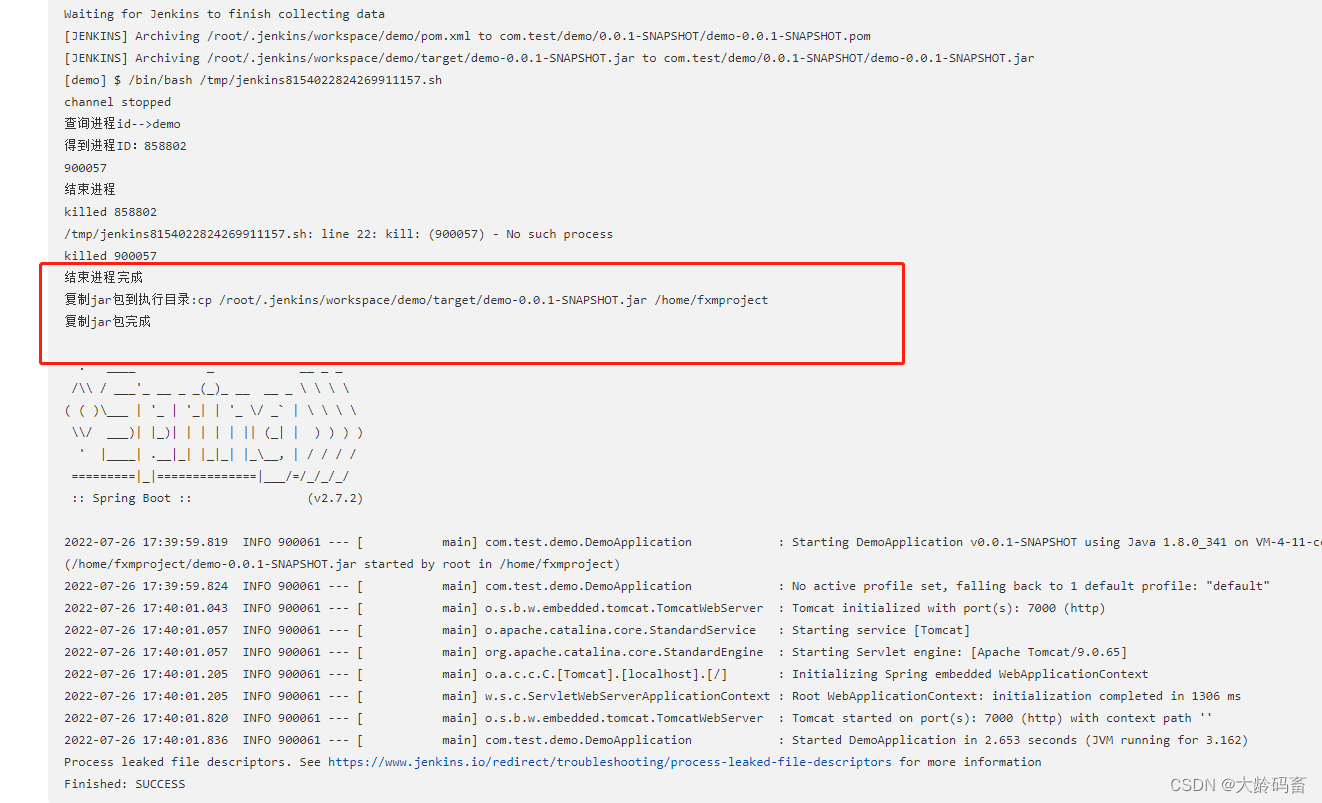Click the Spring Boot ASCII art banner
The width and height of the screenshot is (1322, 803).
[210, 430]
